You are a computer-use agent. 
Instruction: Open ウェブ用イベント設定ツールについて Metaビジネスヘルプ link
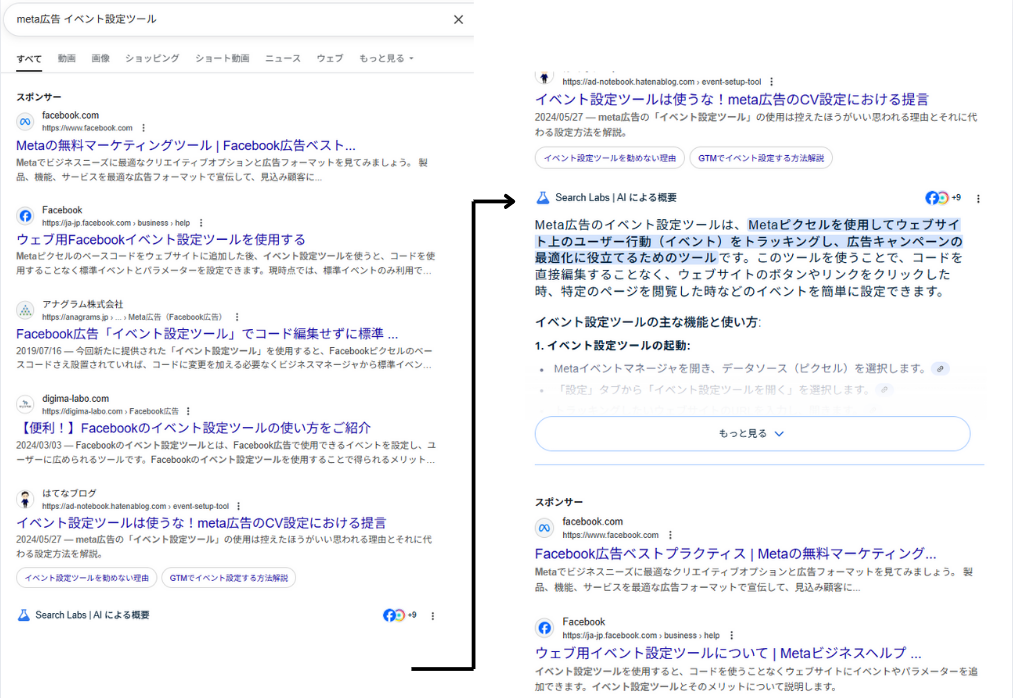728,653
